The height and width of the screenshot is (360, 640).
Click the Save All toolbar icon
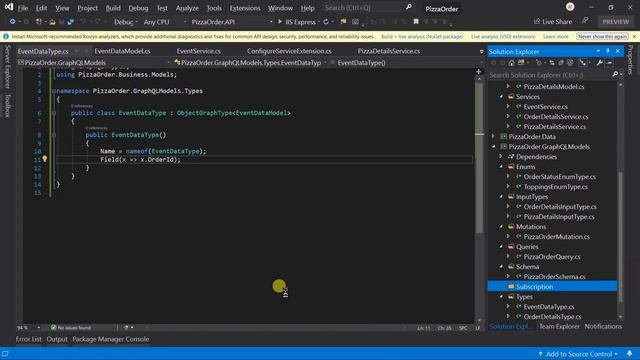tap(70, 22)
